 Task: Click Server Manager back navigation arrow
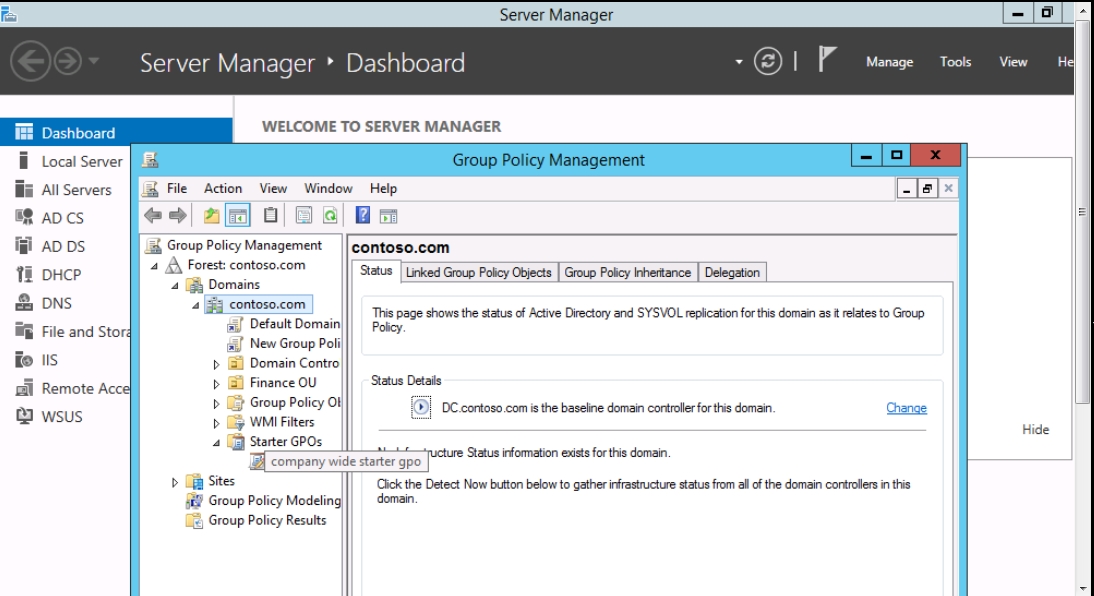tap(30, 61)
